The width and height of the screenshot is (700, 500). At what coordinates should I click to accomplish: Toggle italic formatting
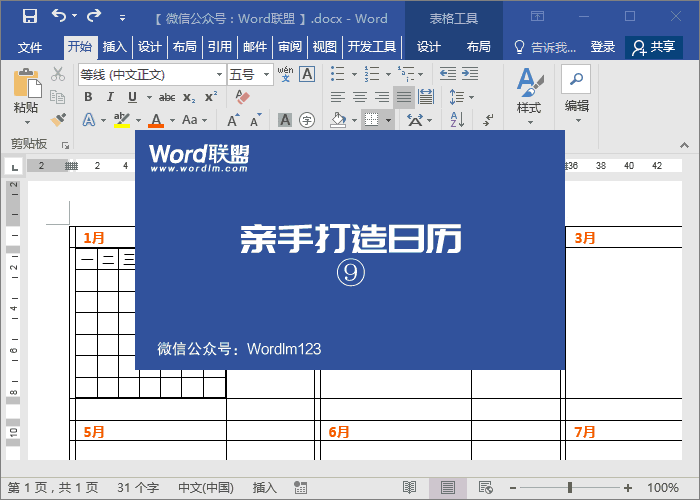pos(110,97)
